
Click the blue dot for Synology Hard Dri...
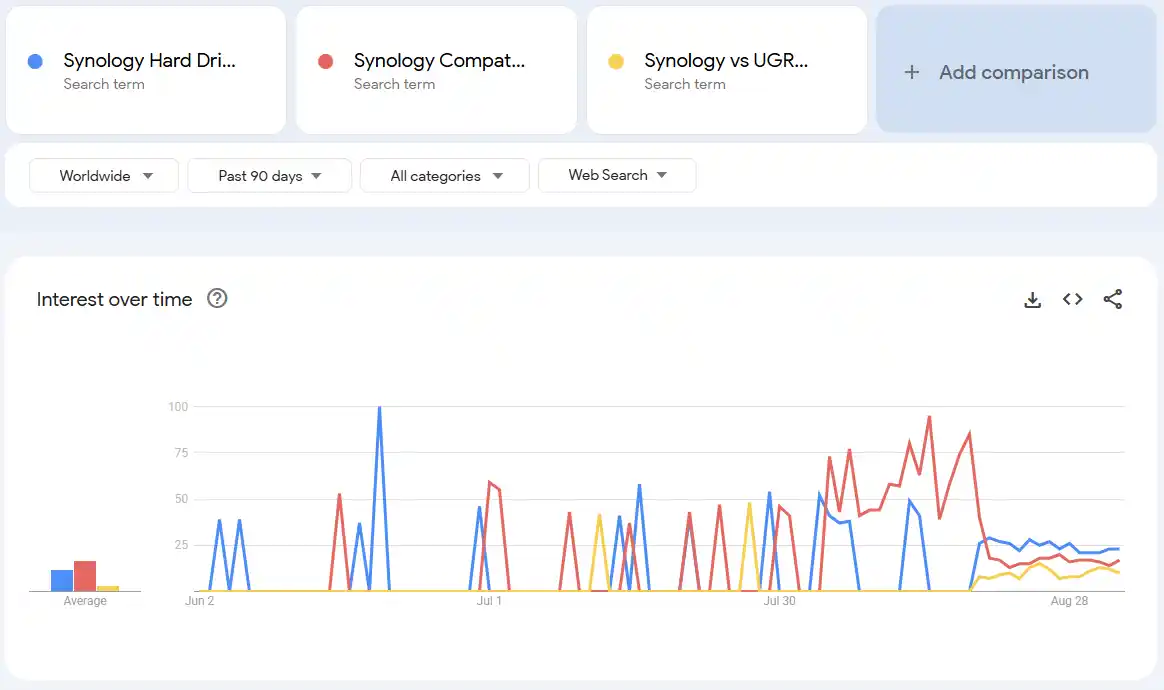(35, 62)
